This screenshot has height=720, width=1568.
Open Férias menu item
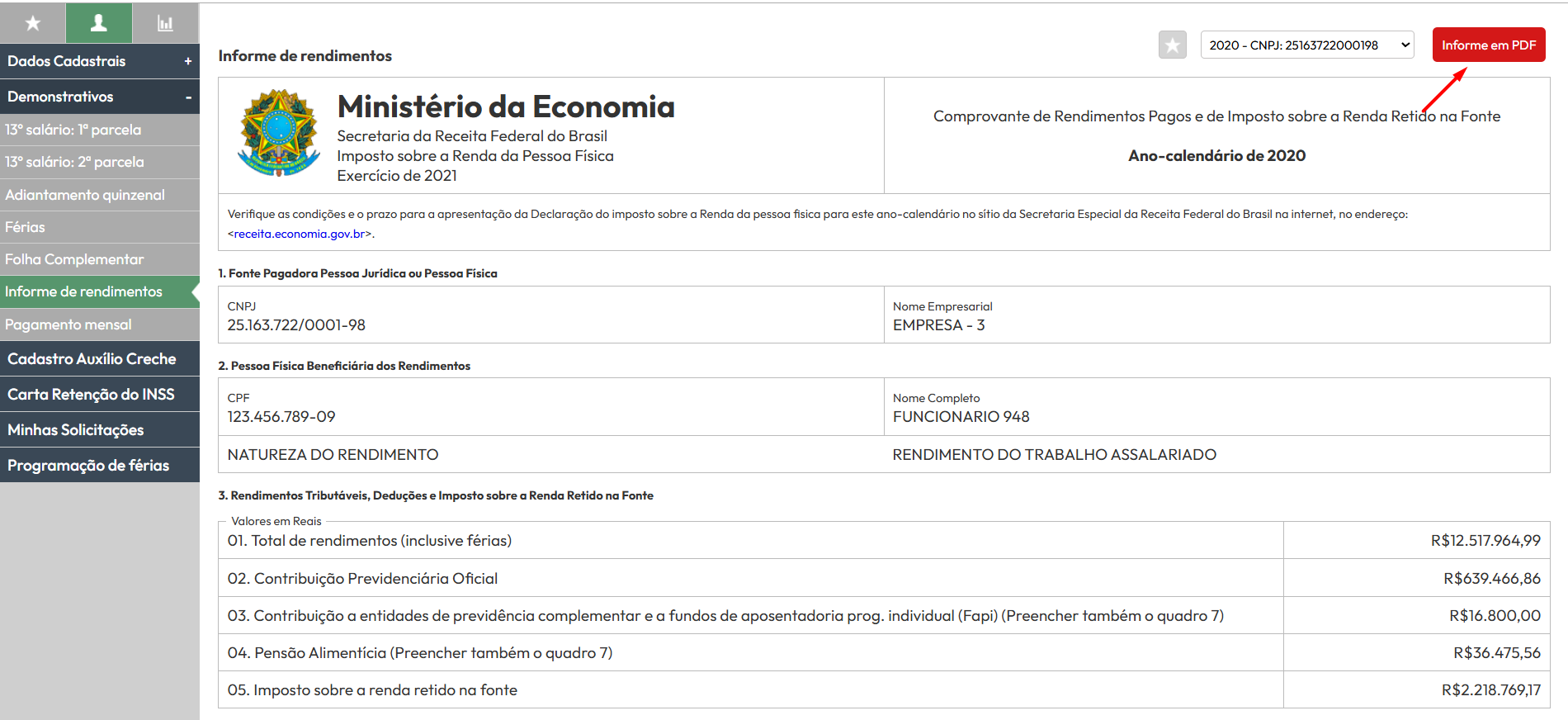point(100,227)
